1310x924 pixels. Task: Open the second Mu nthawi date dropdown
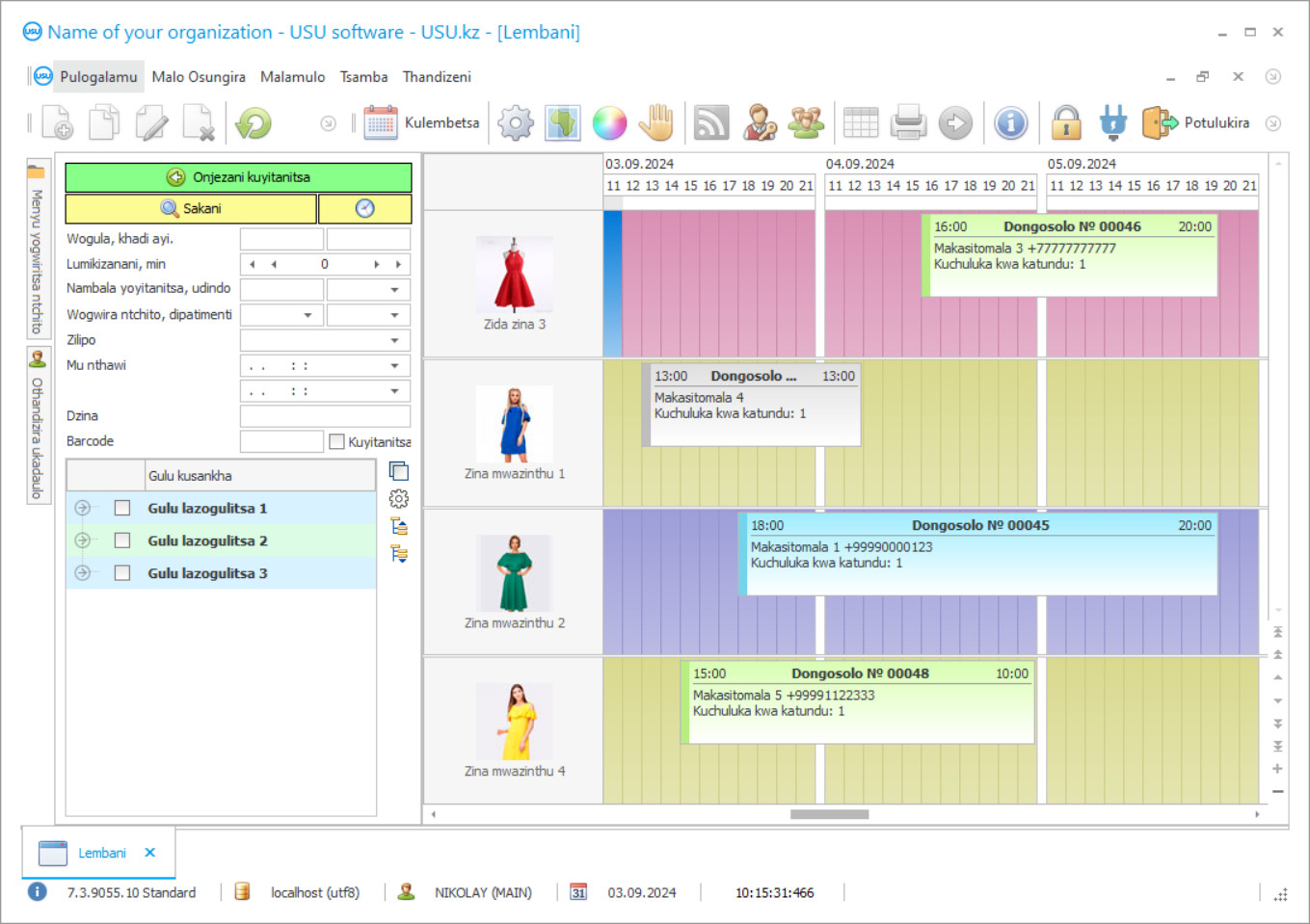point(394,390)
